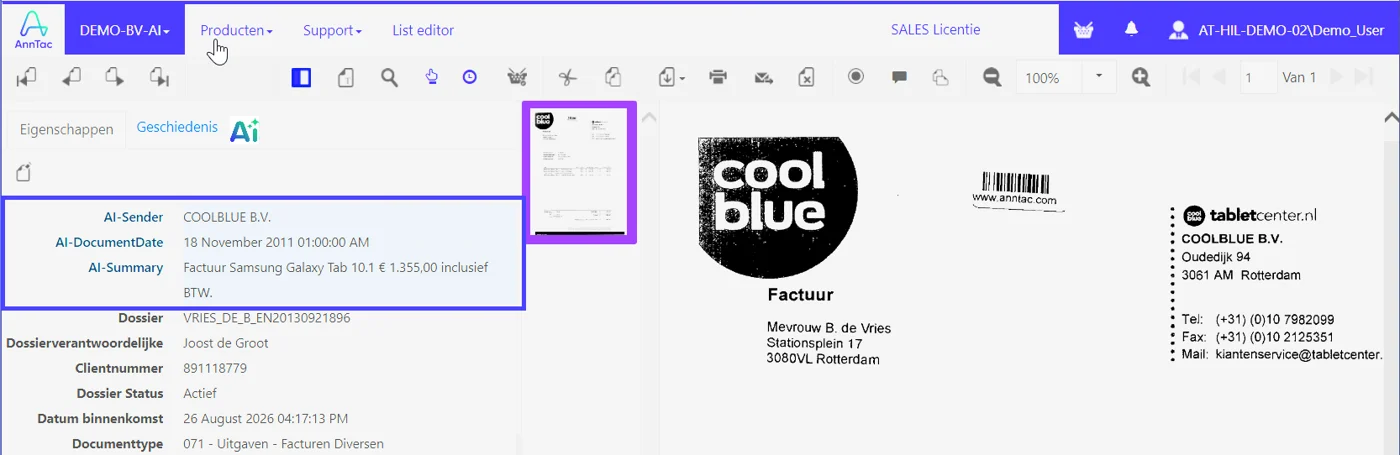Click the blue clock icon
1400x455 pixels.
point(469,76)
